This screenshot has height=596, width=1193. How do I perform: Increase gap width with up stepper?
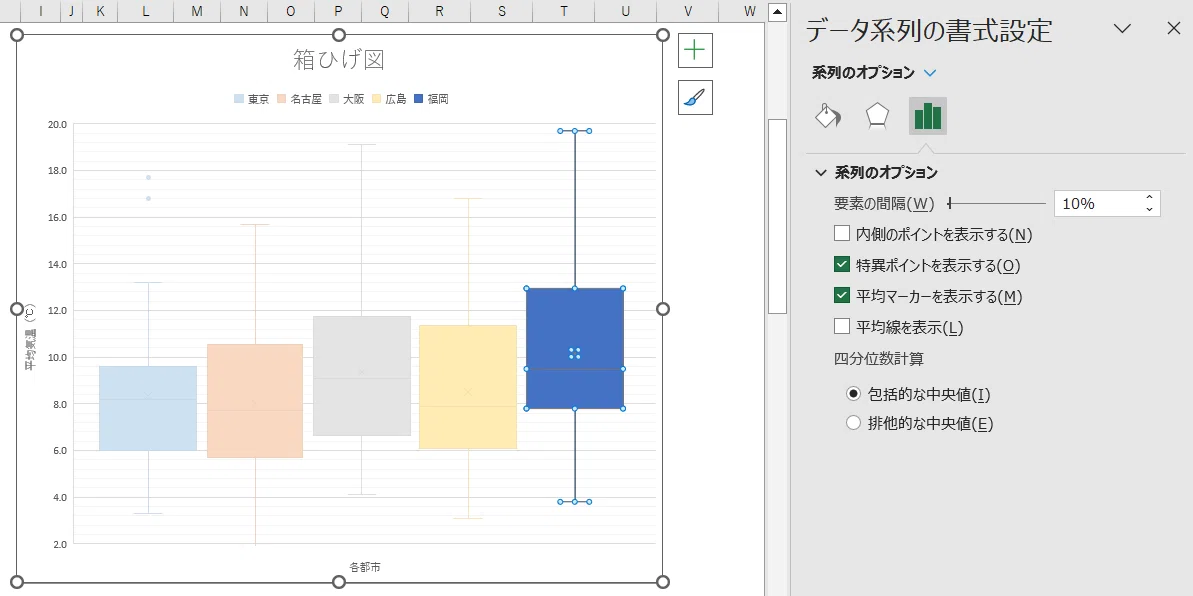1149,198
